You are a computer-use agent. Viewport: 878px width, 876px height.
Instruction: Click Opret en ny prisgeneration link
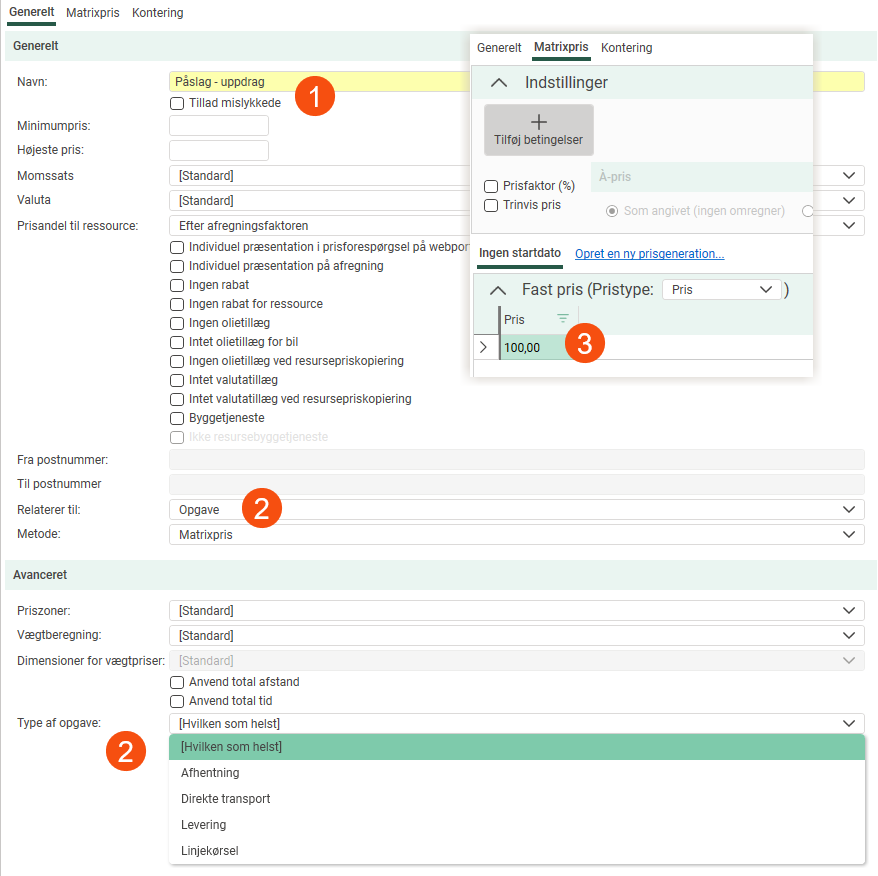[x=649, y=254]
